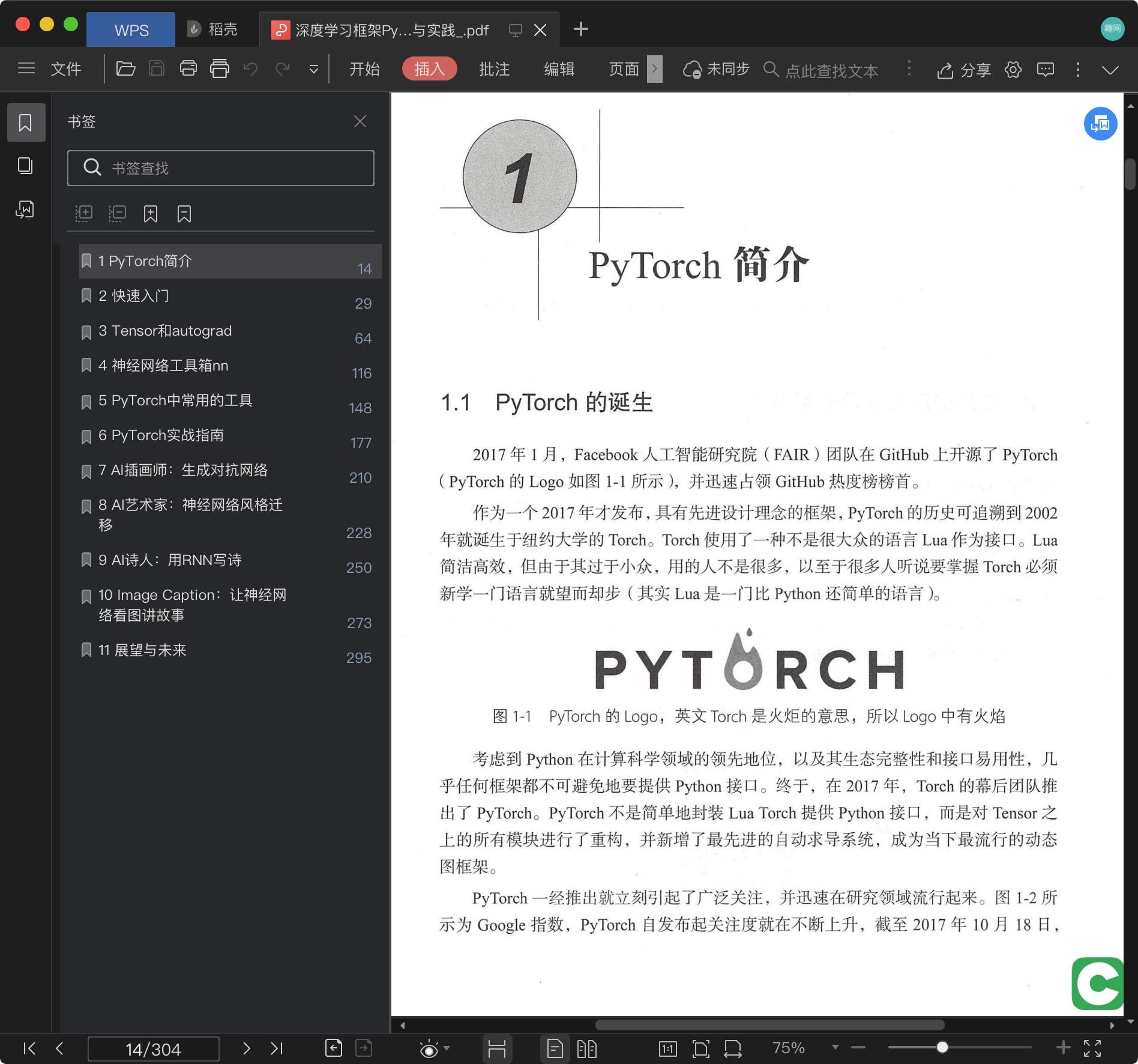
Task: Click the zoom in plus button
Action: click(1063, 1048)
